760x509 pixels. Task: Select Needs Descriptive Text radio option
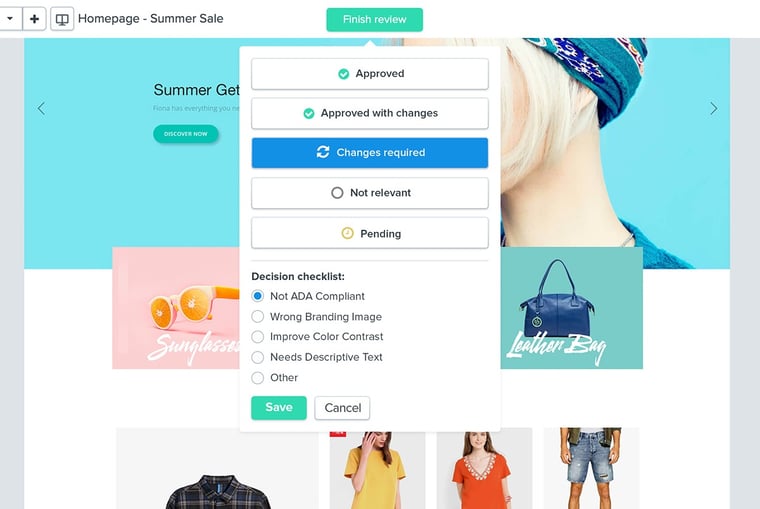coord(257,357)
